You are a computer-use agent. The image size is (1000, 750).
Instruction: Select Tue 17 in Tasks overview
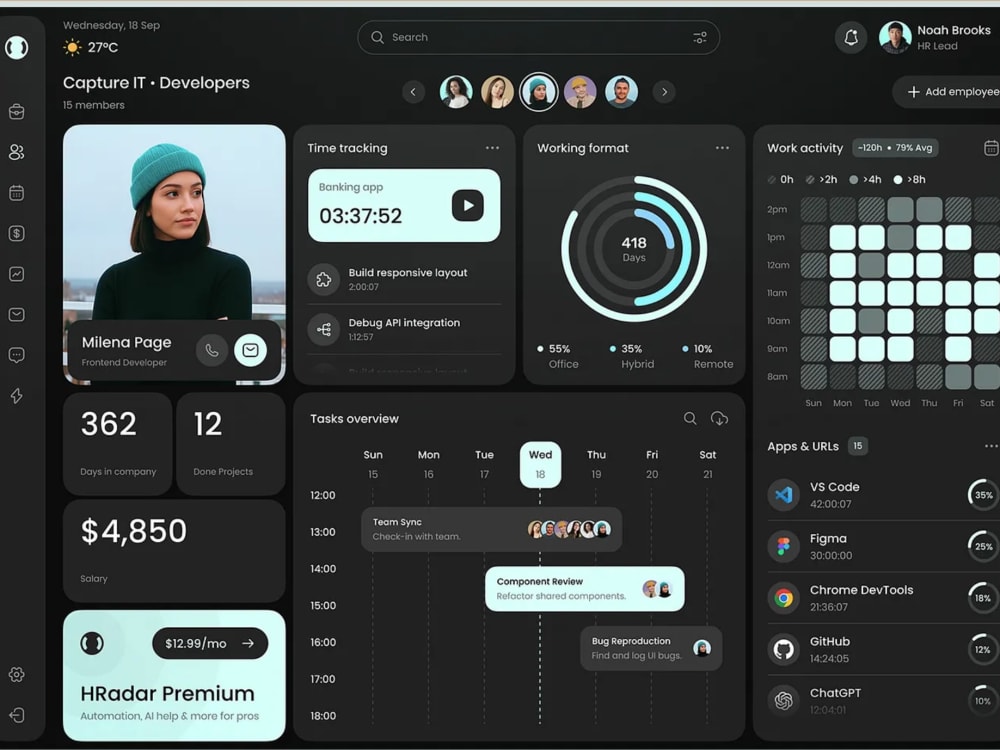click(x=484, y=464)
